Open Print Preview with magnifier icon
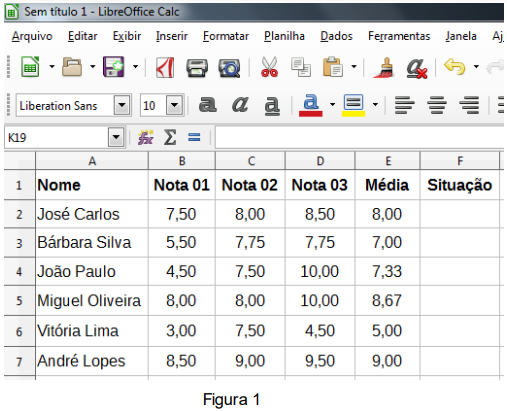 229,68
